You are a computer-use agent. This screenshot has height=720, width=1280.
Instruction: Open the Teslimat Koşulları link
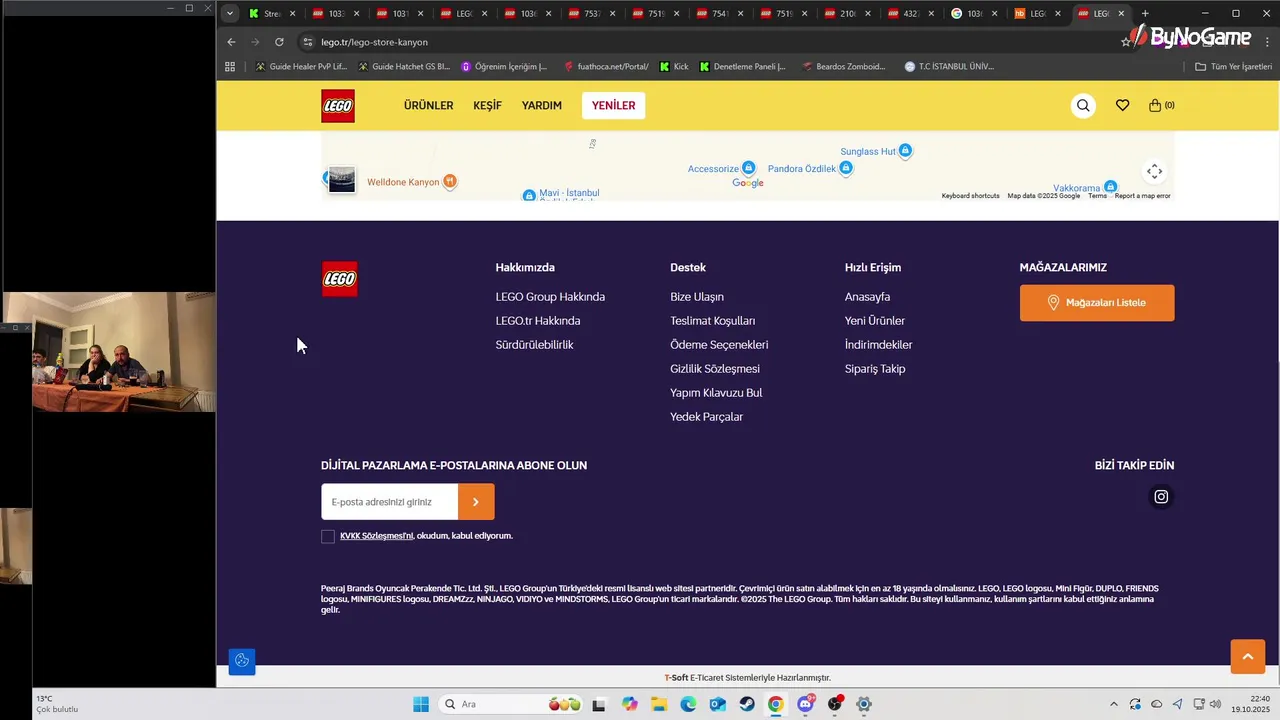[x=712, y=321]
